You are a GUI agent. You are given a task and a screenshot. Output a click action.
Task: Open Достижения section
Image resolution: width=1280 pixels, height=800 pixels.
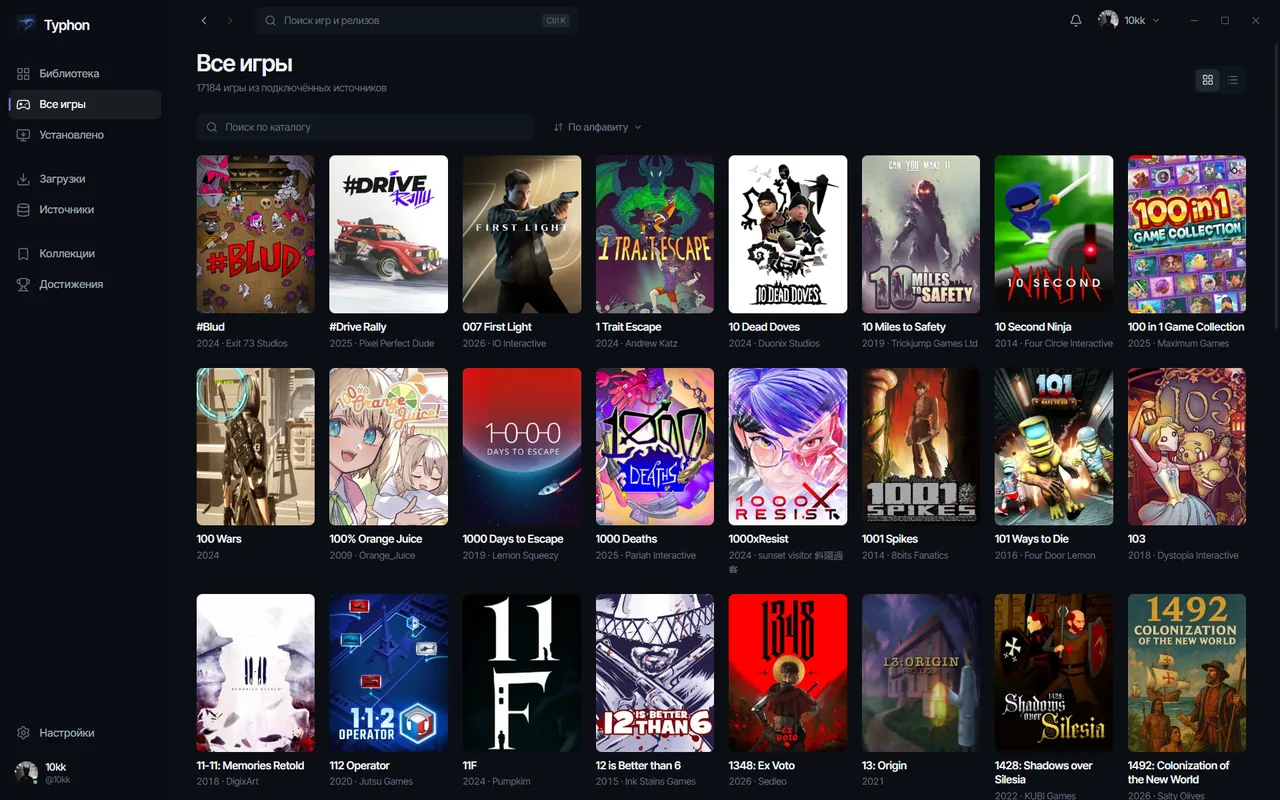(x=85, y=284)
